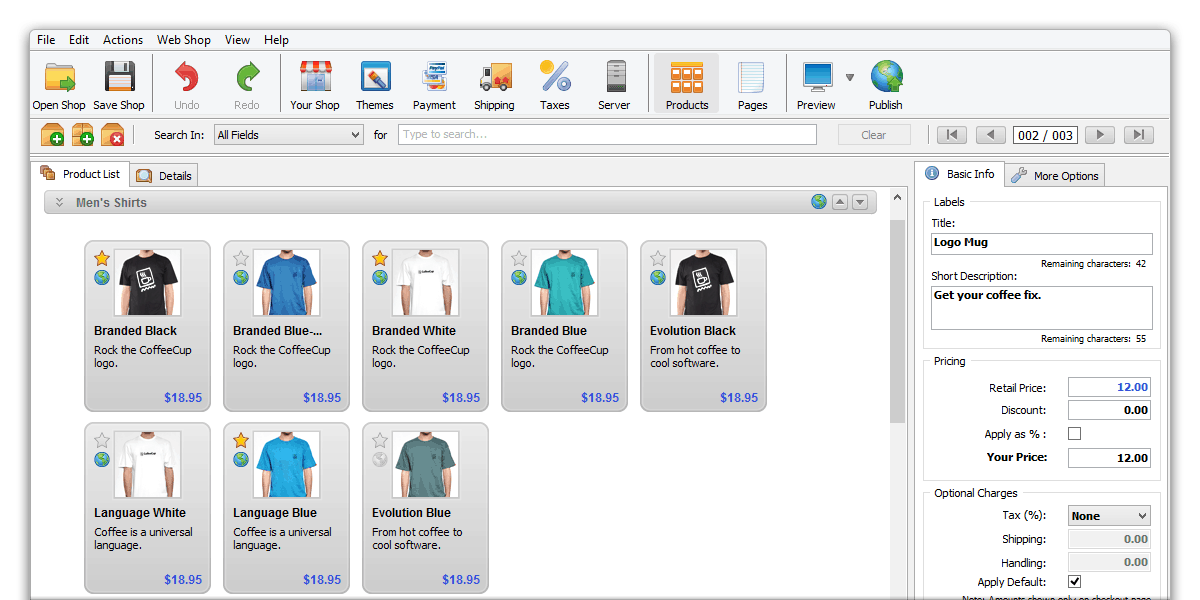1200x600 pixels.
Task: Open the Pages section
Action: (x=752, y=84)
